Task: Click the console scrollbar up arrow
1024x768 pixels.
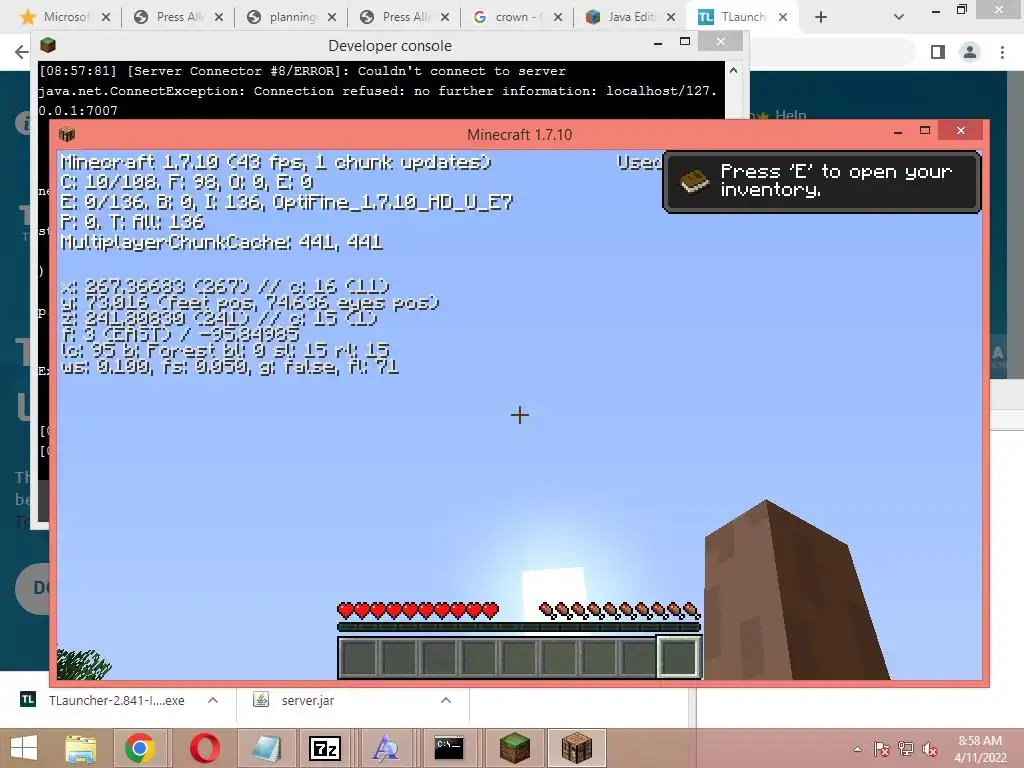Action: pyautogui.click(x=733, y=70)
